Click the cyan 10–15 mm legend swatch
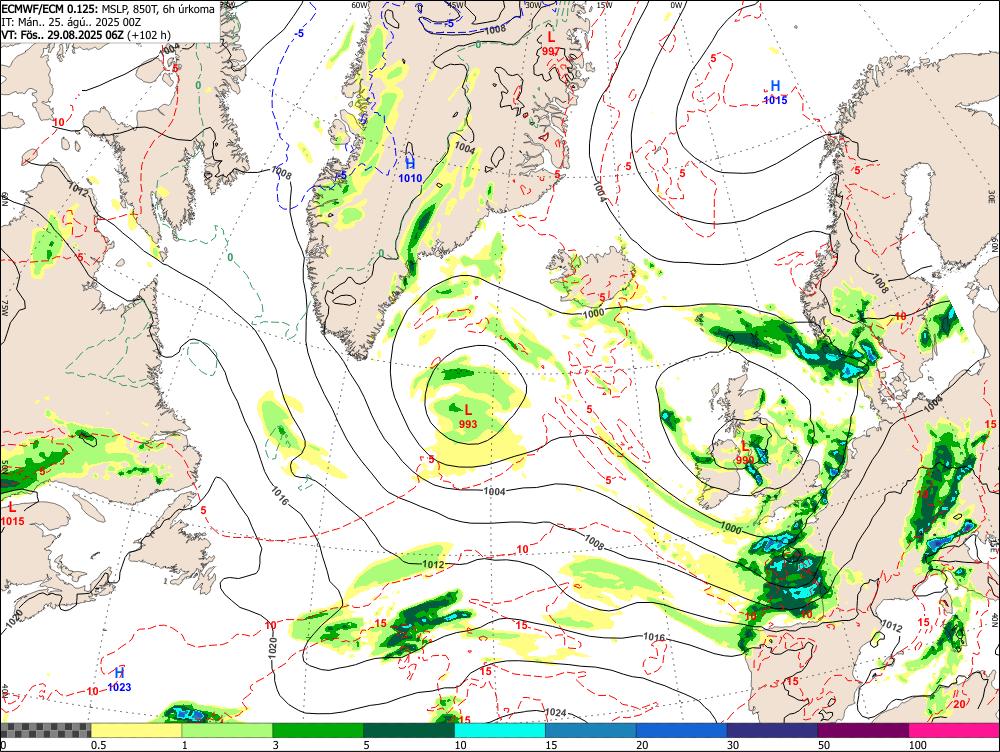This screenshot has height=752, width=1000. point(500,730)
